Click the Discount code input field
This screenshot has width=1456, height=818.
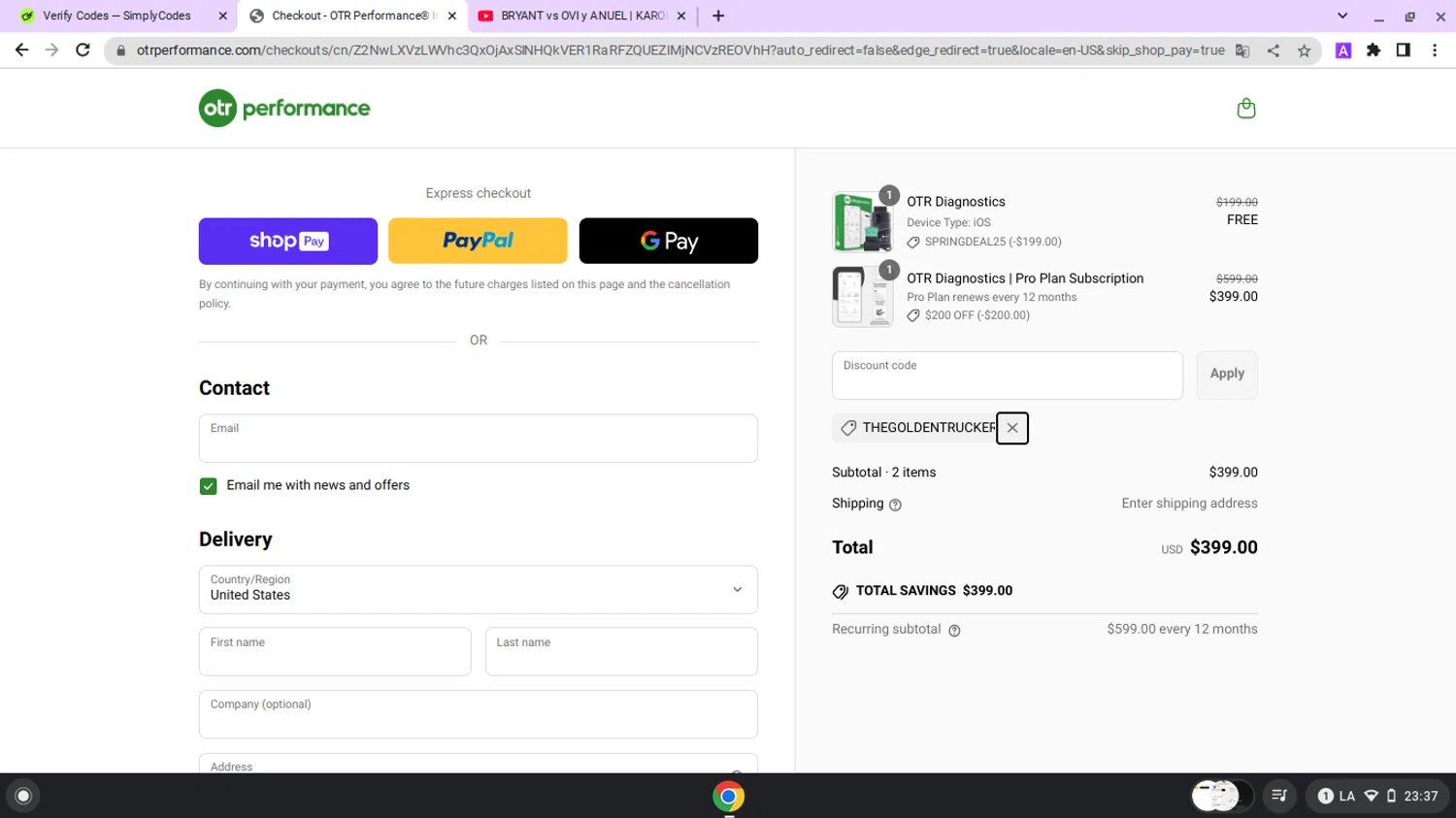click(1008, 376)
